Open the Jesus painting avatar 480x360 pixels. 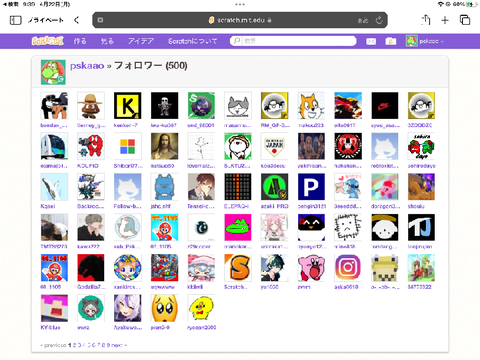(x=164, y=146)
